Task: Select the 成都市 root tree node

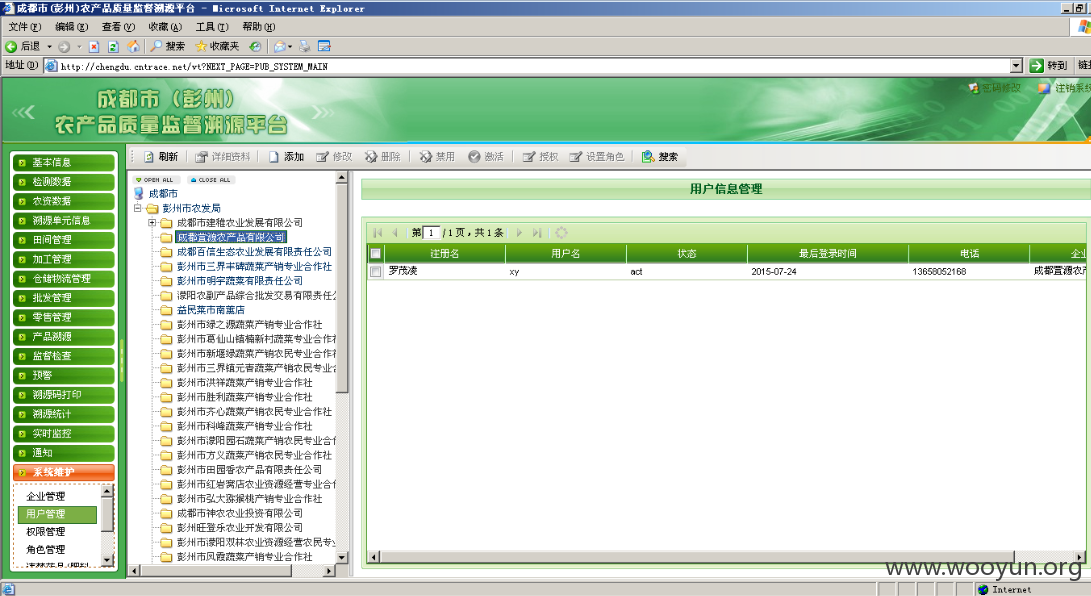Action: tap(163, 193)
